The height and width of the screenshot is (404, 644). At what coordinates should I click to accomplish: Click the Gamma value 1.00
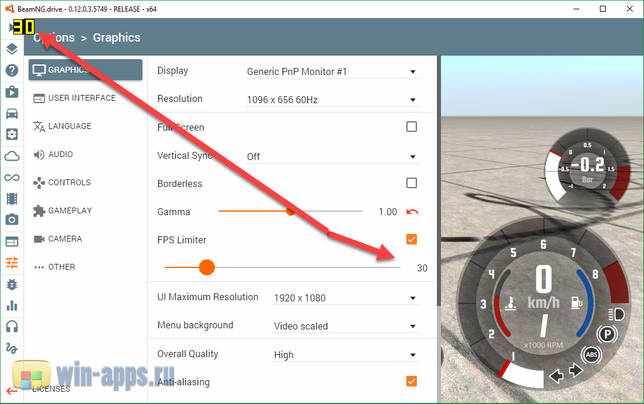coord(388,212)
